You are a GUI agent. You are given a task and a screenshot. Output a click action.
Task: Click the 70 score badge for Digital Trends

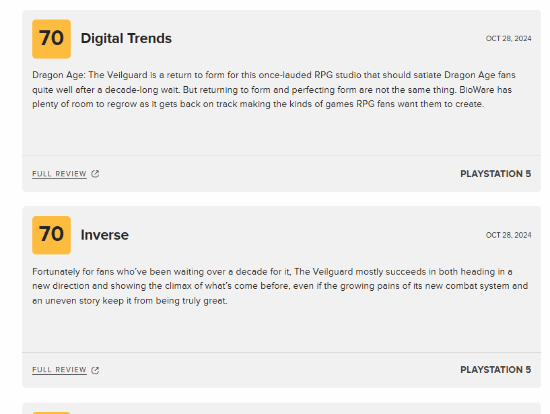(x=52, y=39)
